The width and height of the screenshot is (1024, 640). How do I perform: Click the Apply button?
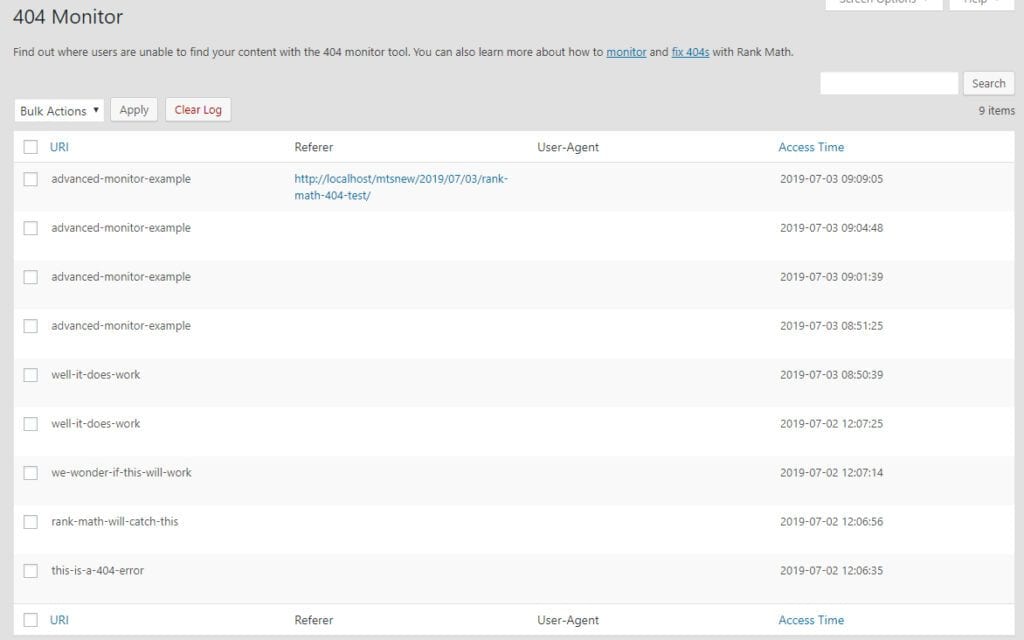134,110
